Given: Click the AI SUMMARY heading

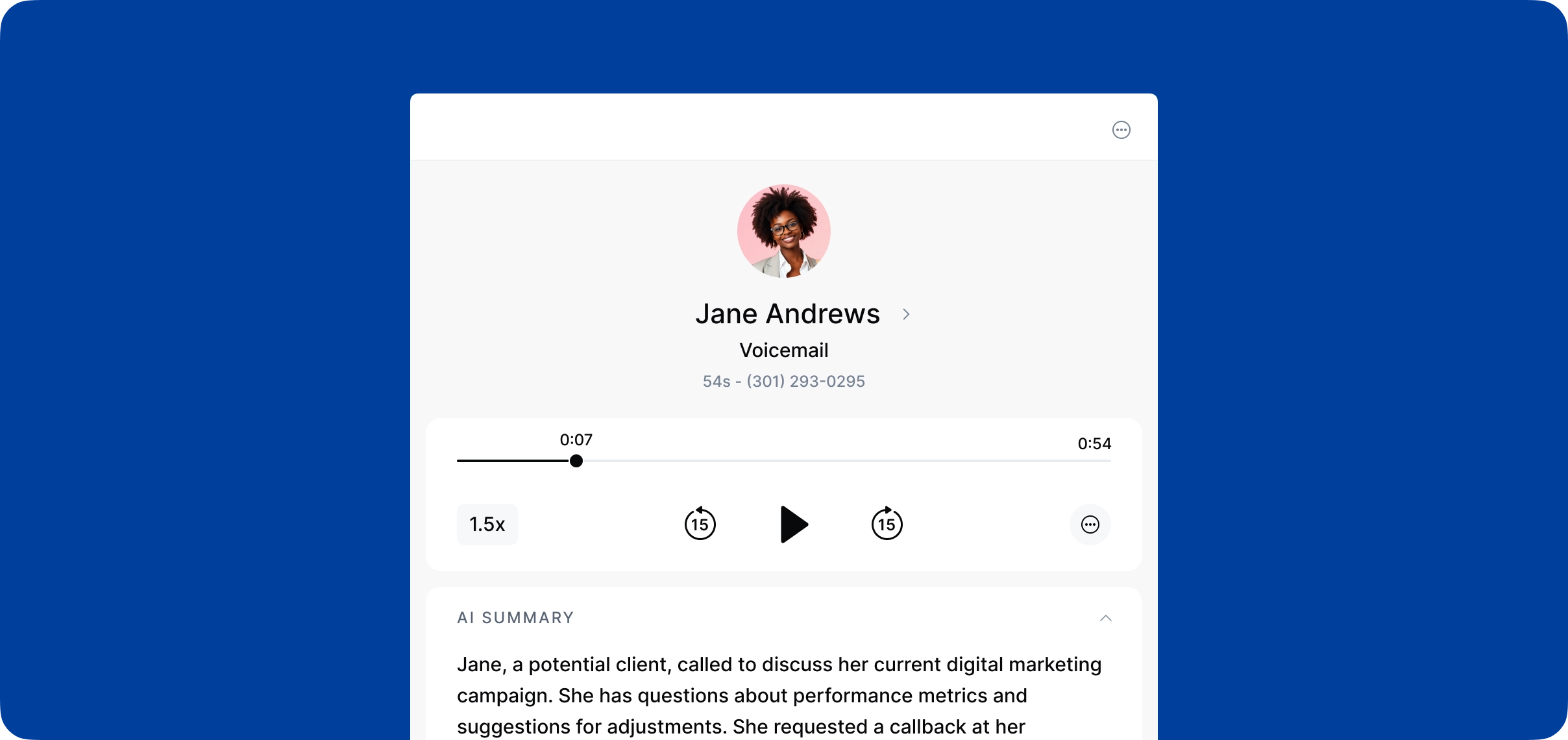Looking at the screenshot, I should (515, 617).
